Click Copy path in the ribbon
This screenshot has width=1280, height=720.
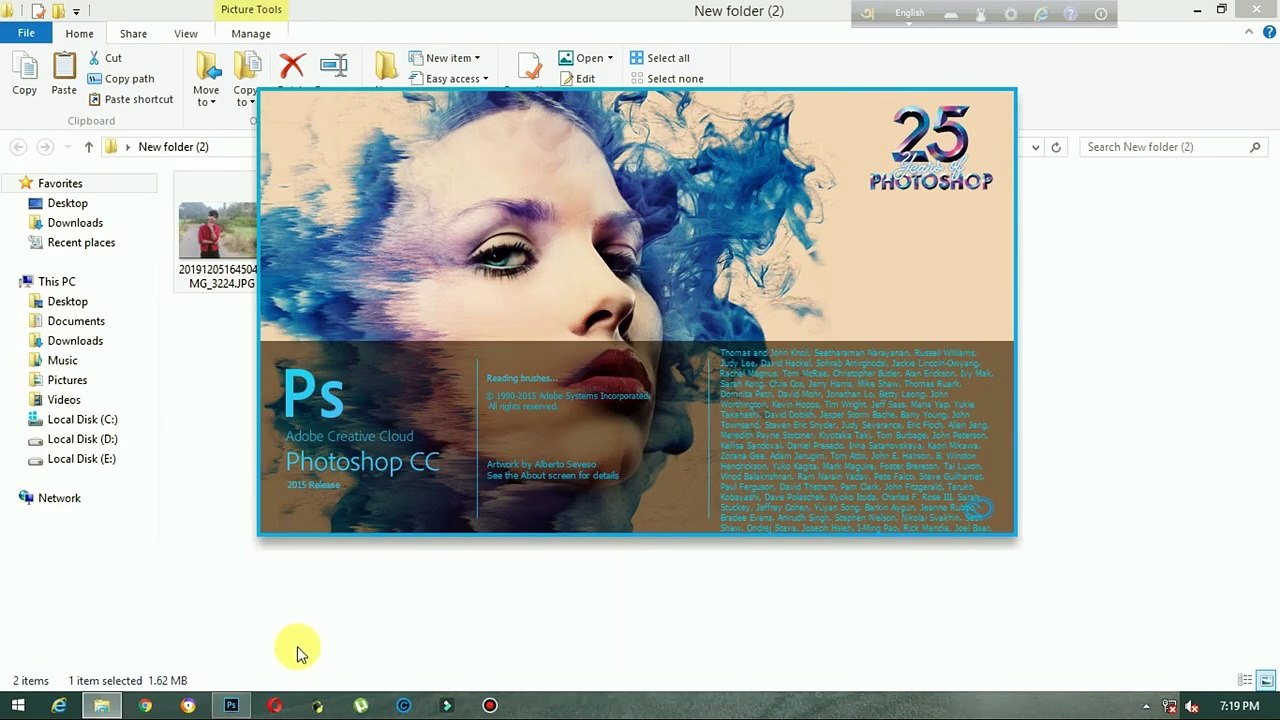pos(120,79)
